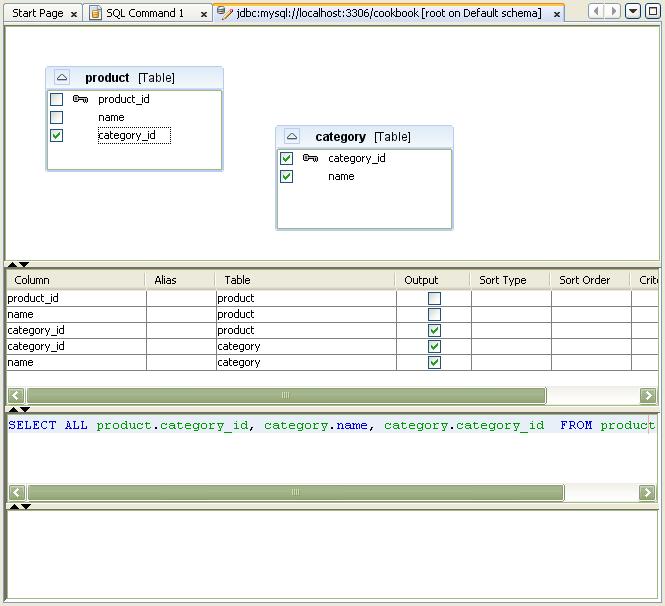
Task: Click grid scrollbar left arrow
Action: point(16,395)
